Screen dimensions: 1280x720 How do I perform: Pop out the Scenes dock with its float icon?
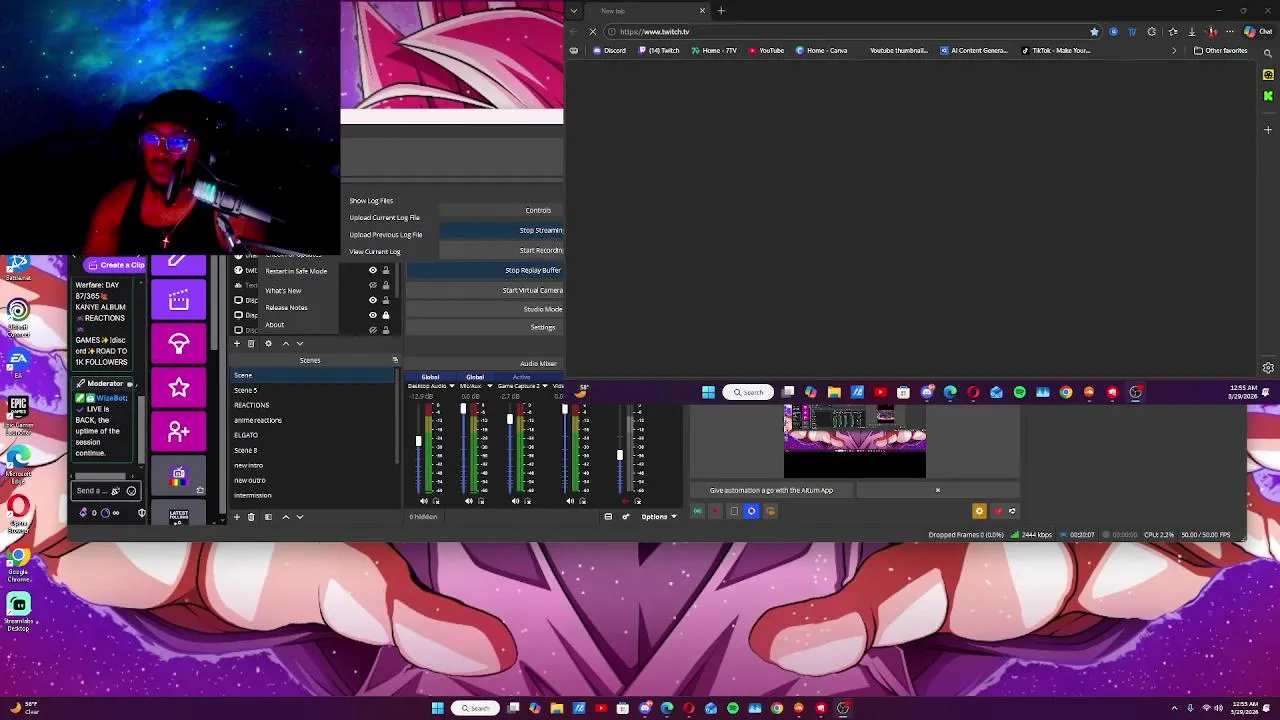[x=395, y=360]
